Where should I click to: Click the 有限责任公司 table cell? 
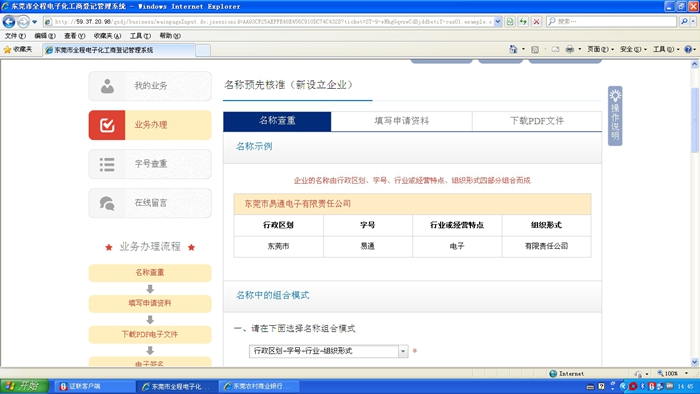click(546, 246)
